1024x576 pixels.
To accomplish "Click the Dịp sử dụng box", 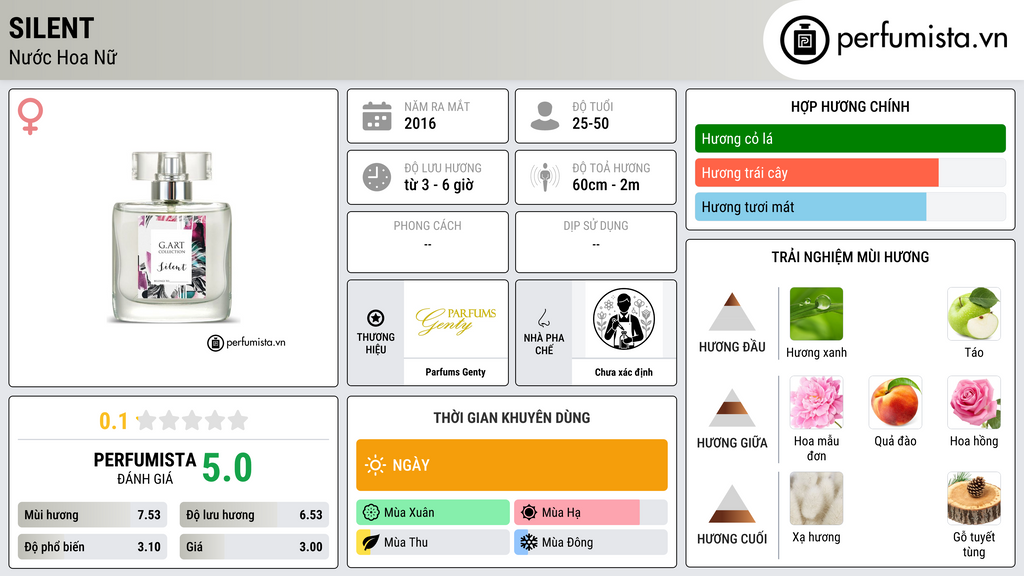I will point(596,242).
